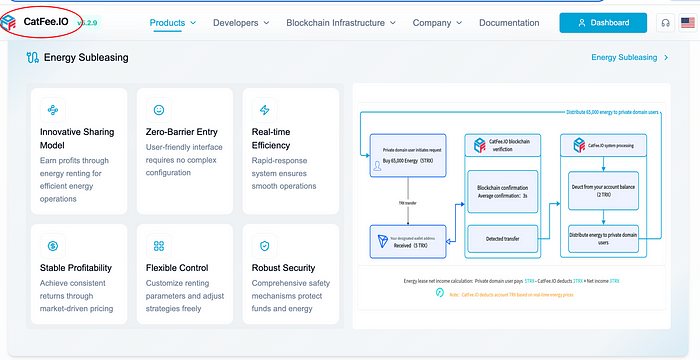This screenshot has height=360, width=700.
Task: Select the Zero-Barrier Entry card title
Action: tap(182, 132)
